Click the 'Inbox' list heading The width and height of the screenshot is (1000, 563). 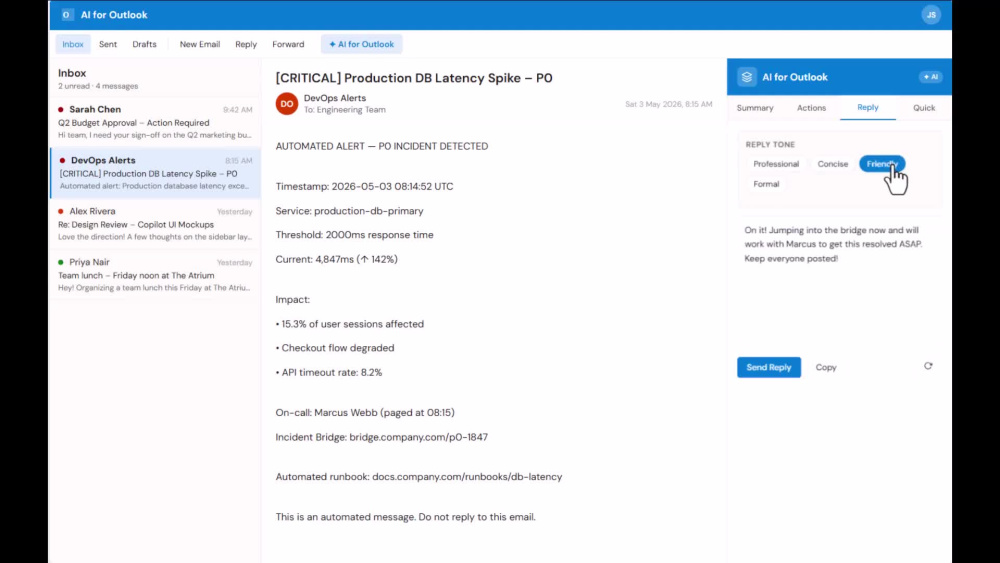click(x=72, y=73)
